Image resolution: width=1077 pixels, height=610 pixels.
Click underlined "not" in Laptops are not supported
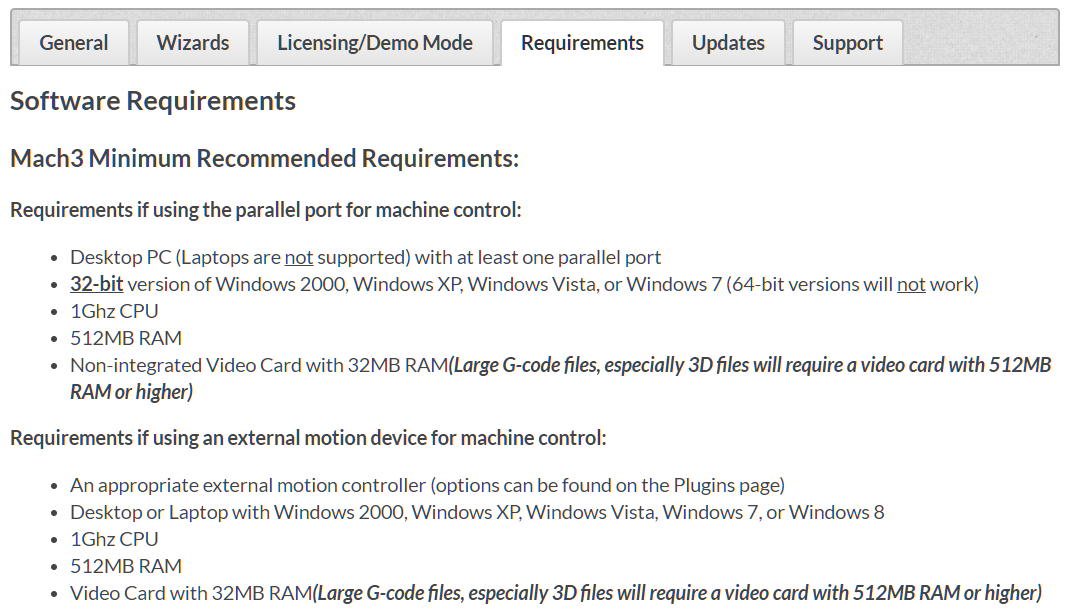coord(299,257)
